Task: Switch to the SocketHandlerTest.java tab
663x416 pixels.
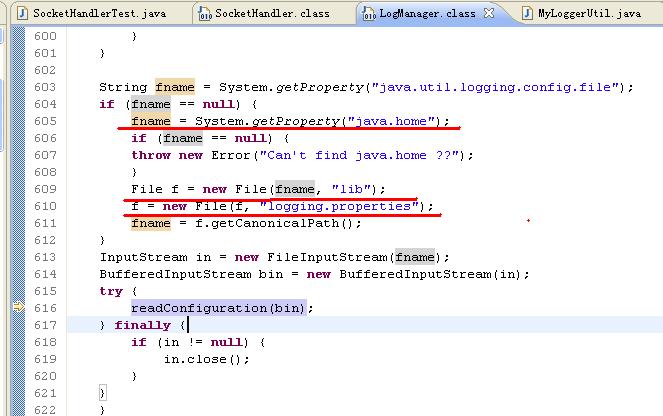Action: click(99, 14)
